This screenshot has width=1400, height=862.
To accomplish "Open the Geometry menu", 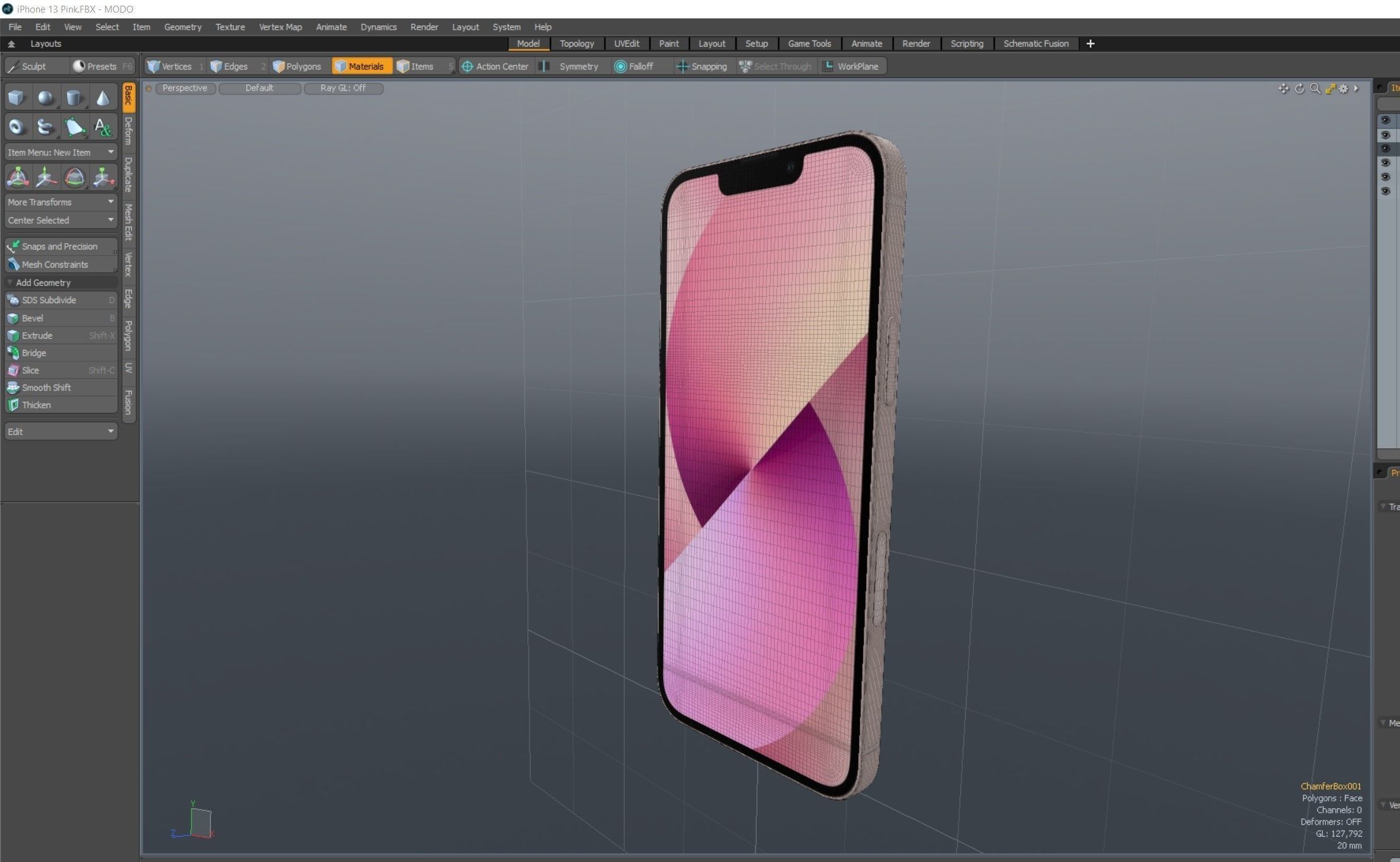I will tap(183, 27).
